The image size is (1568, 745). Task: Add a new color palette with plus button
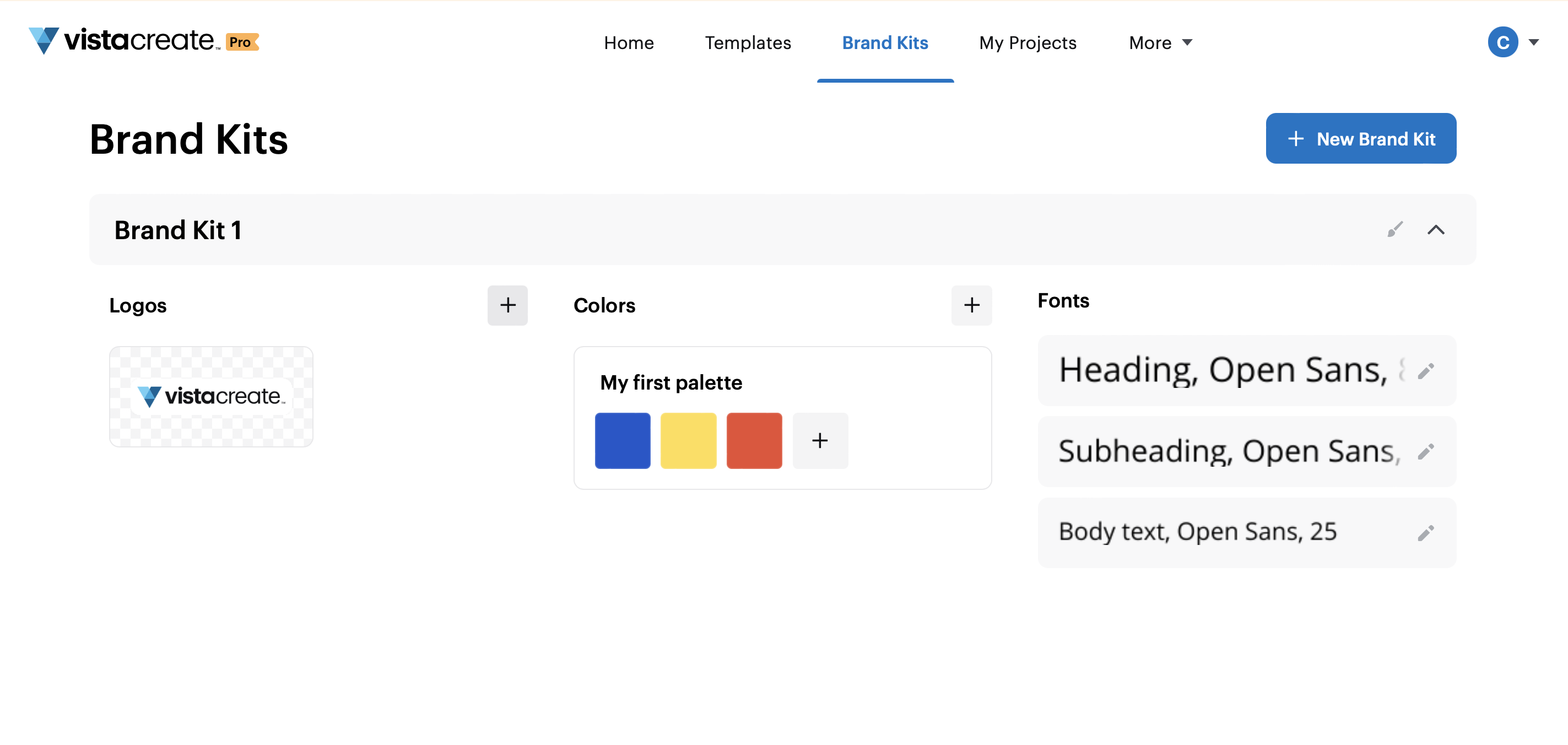[x=971, y=305]
